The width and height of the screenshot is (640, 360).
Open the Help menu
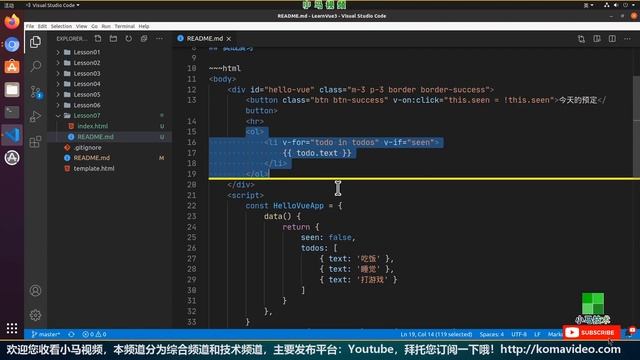[x=144, y=26]
